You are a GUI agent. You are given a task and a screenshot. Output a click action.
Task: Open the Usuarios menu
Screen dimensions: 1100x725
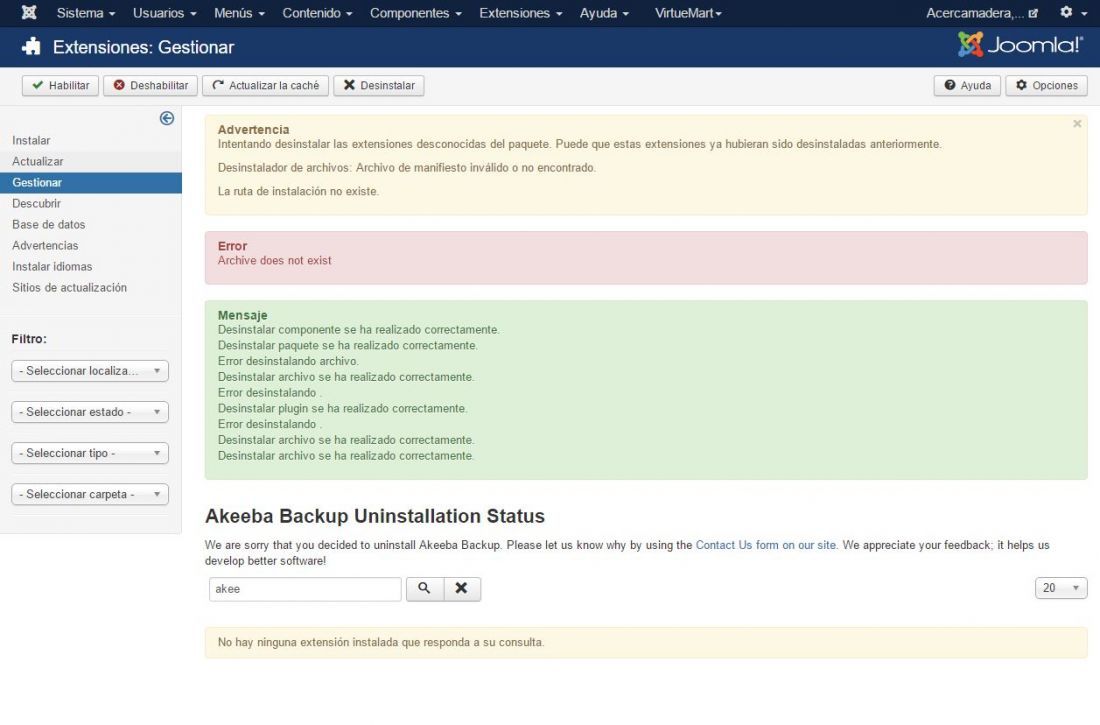[165, 13]
